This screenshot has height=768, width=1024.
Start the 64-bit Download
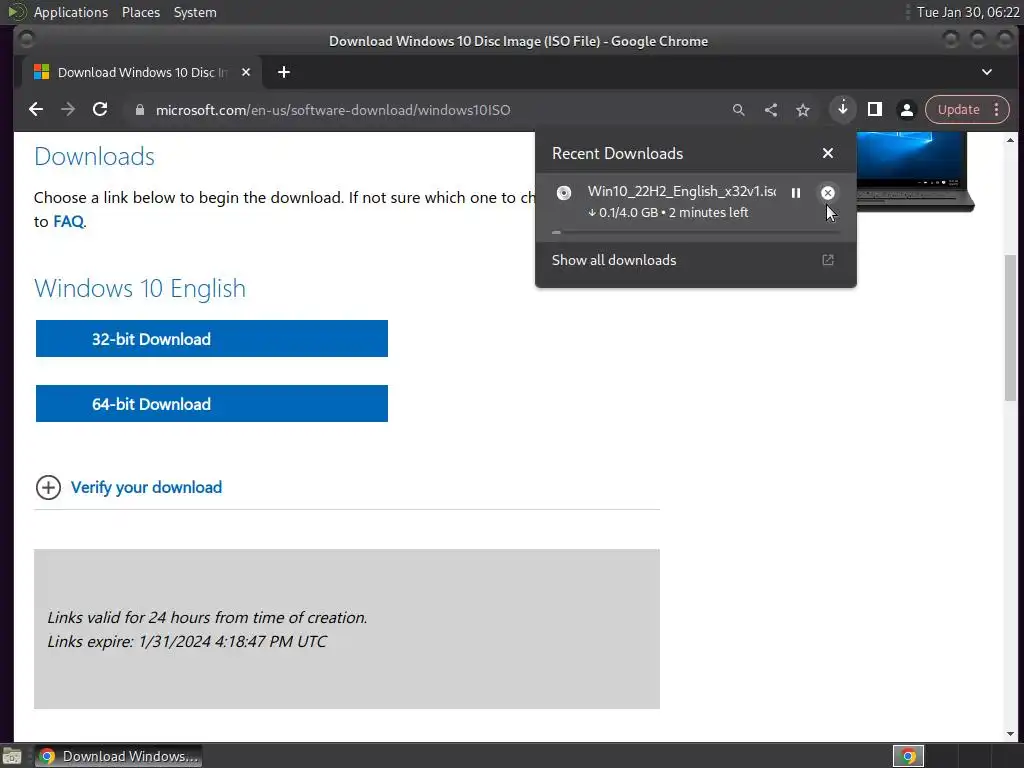tap(212, 404)
